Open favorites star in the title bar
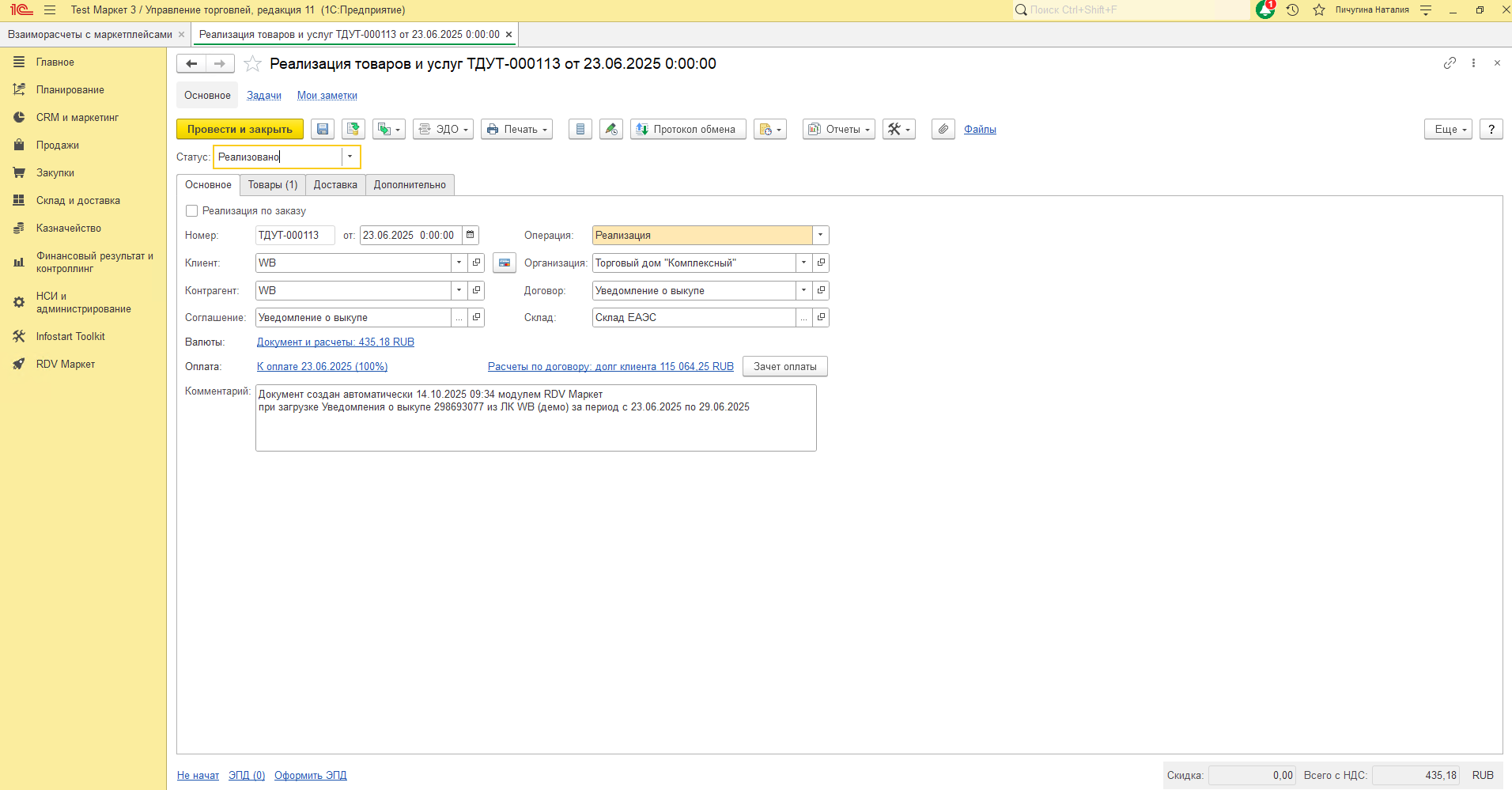The width and height of the screenshot is (1512, 790). [1319, 10]
